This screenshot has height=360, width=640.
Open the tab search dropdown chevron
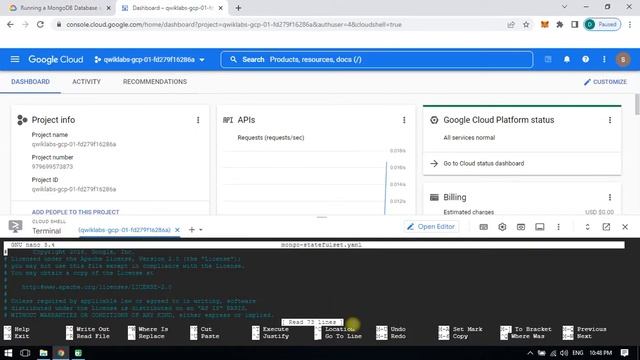pos(564,7)
